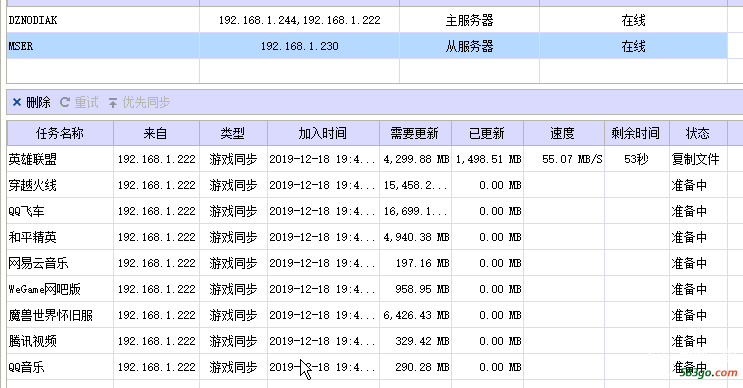Viewport: 743px width, 388px height.
Task: Click the 从服务器 cell
Action: (469, 46)
